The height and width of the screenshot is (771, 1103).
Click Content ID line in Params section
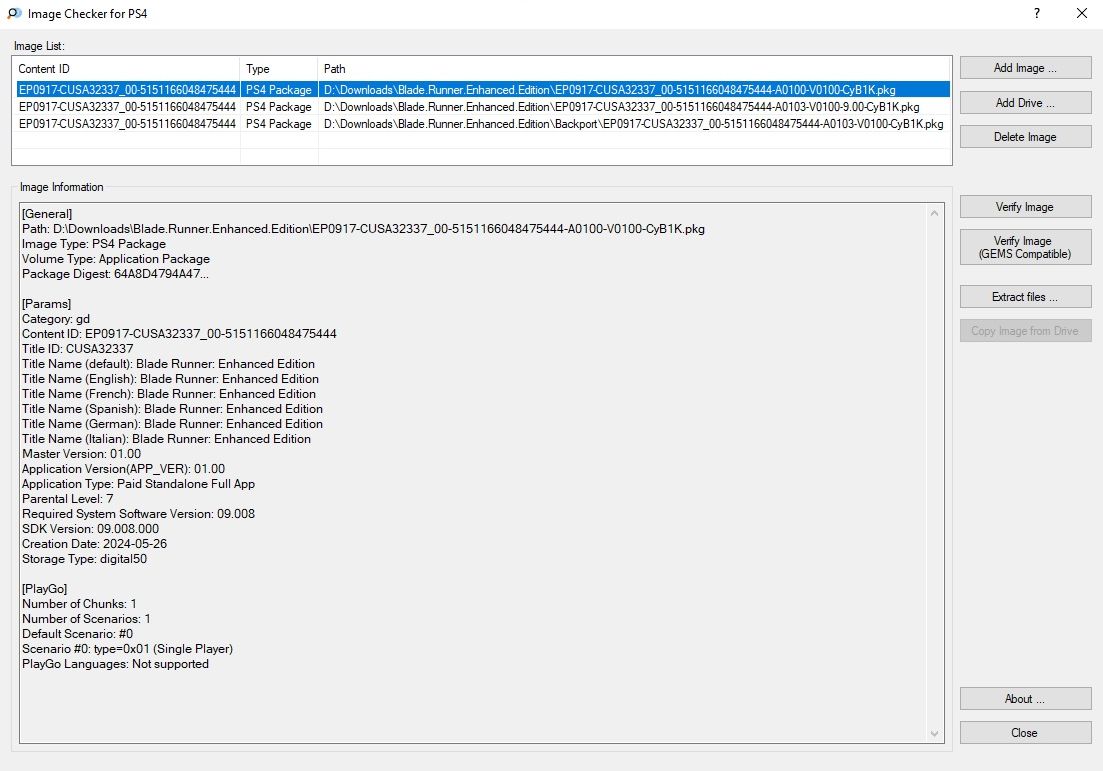[179, 333]
